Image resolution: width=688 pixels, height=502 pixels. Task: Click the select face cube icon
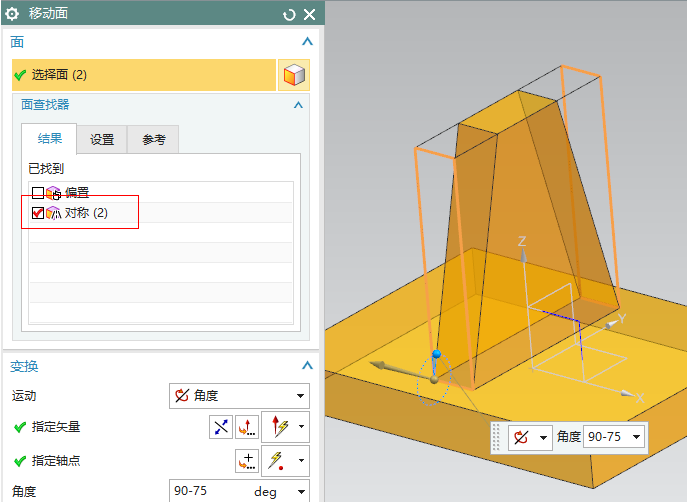(293, 75)
